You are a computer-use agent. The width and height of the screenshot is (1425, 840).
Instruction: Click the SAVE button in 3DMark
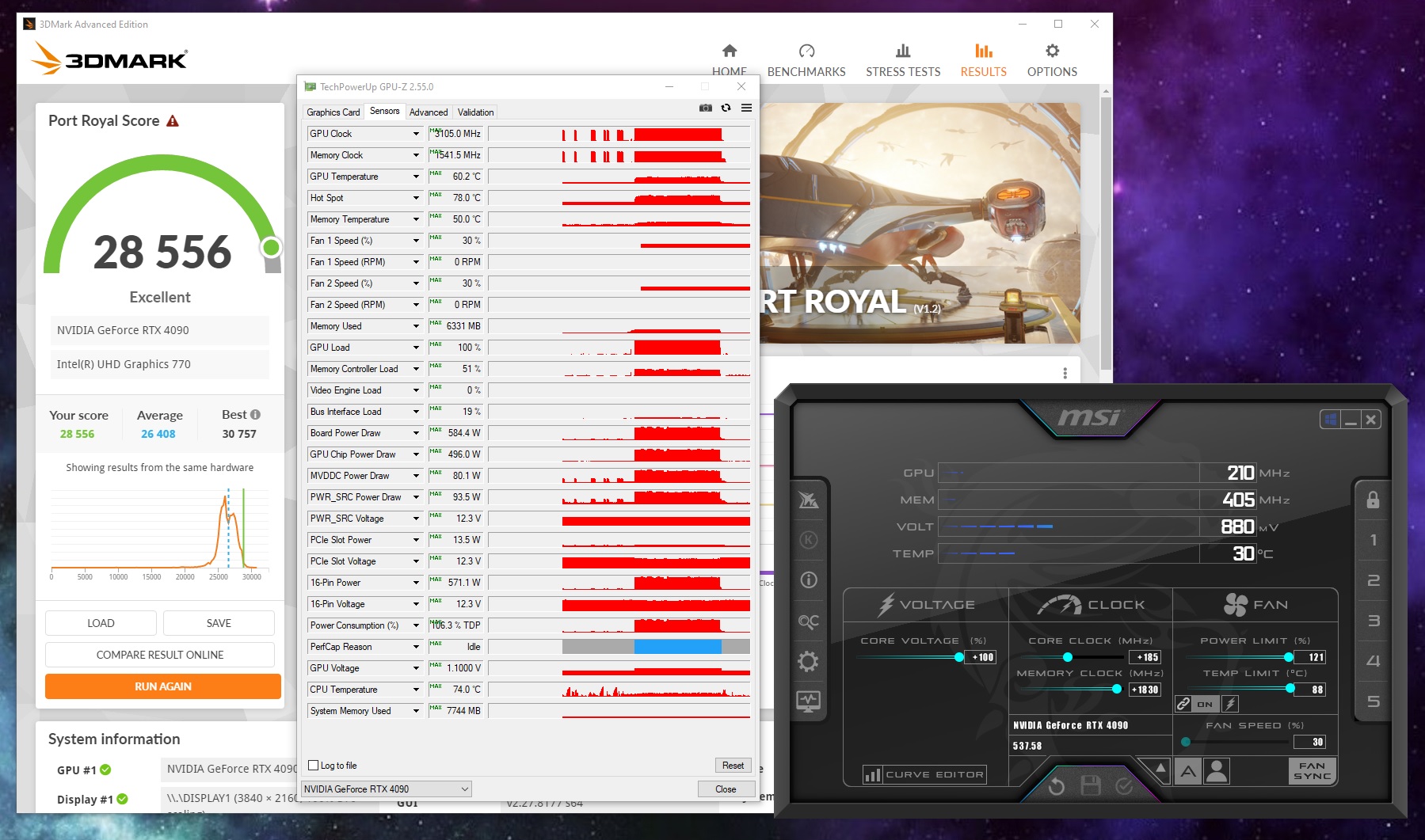pos(219,623)
